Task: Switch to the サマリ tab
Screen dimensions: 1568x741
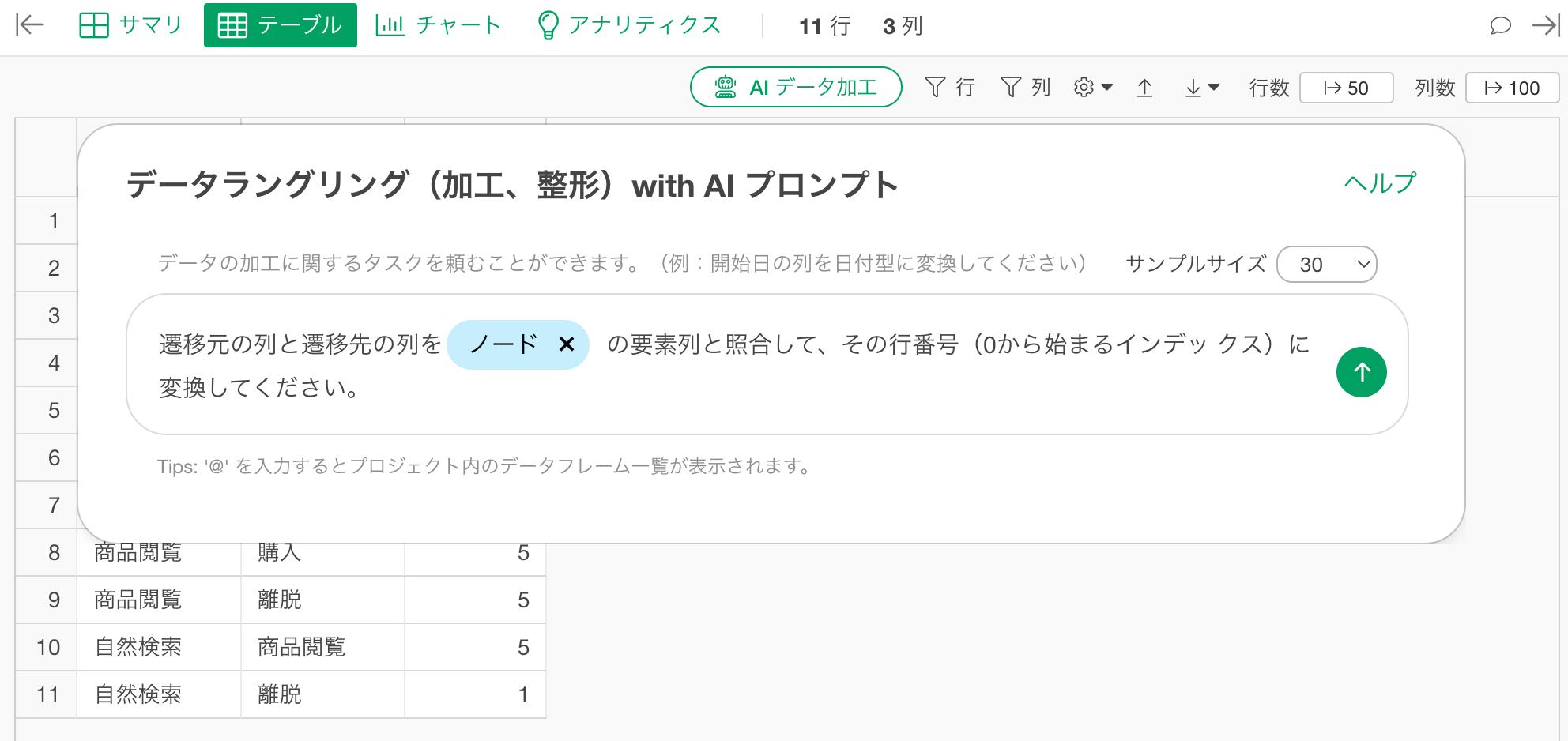Action: 131,25
